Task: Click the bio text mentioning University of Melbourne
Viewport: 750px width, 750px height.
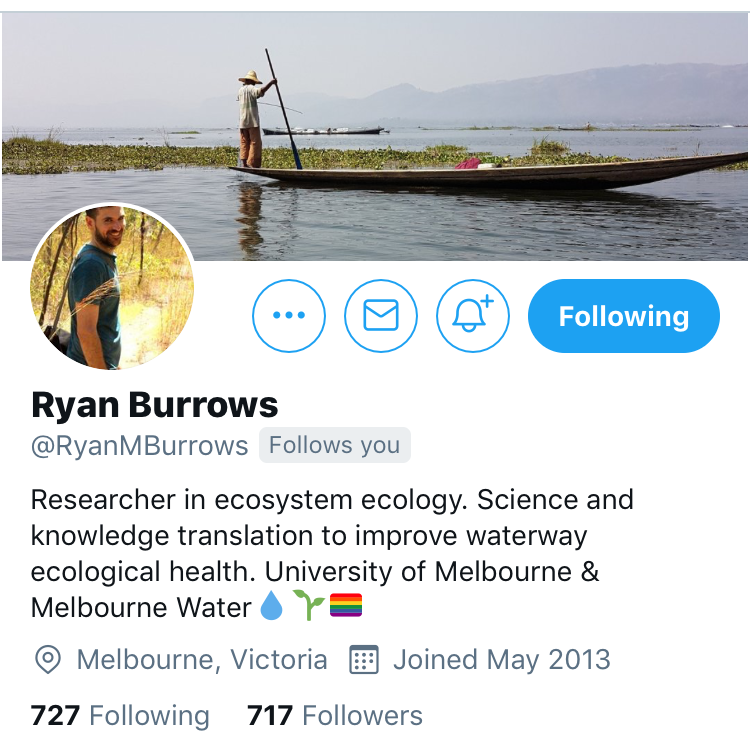Action: coord(332,553)
